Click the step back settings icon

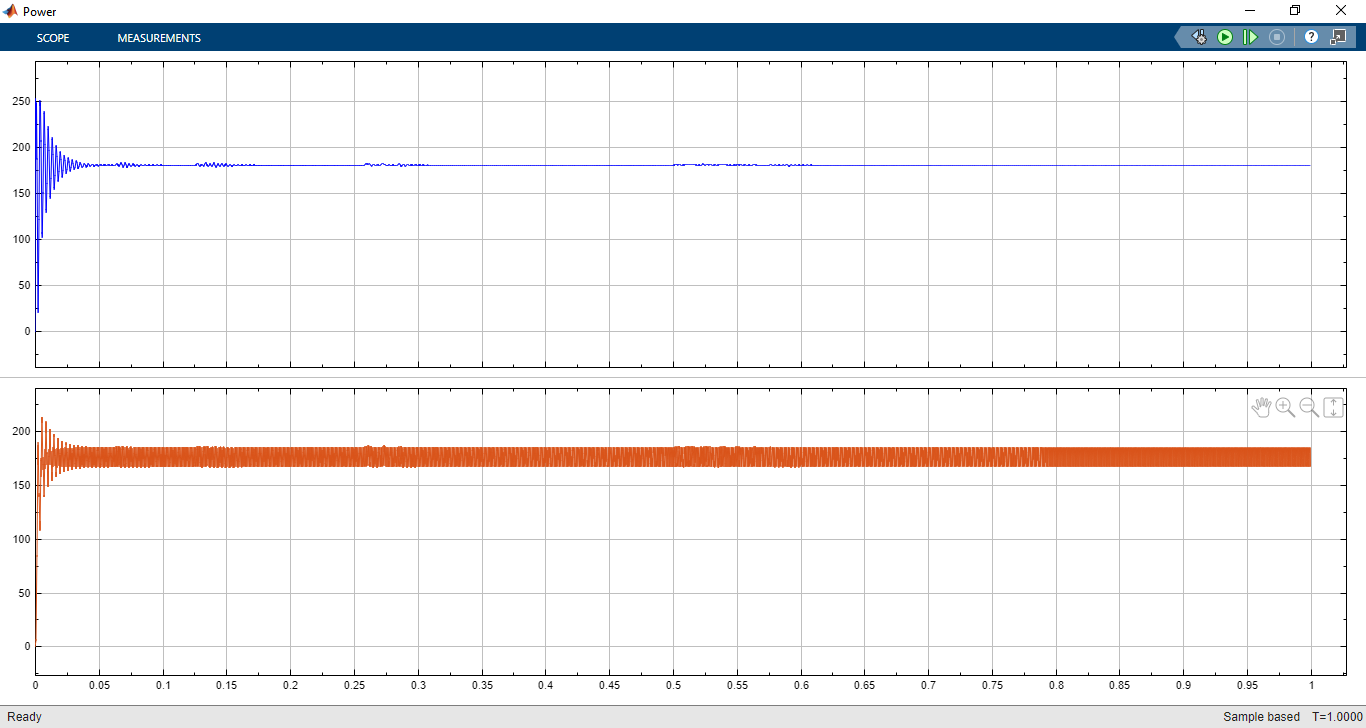coord(1199,37)
